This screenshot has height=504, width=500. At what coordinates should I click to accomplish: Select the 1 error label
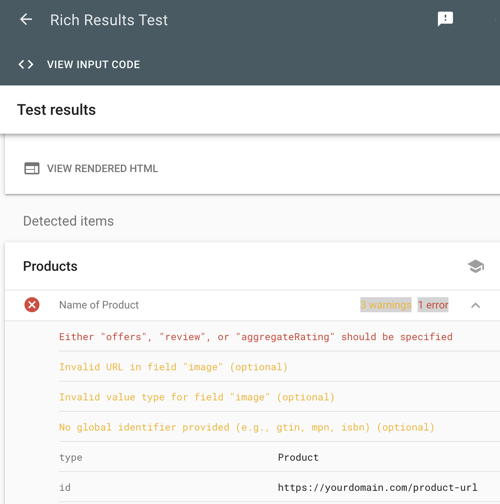coord(433,305)
